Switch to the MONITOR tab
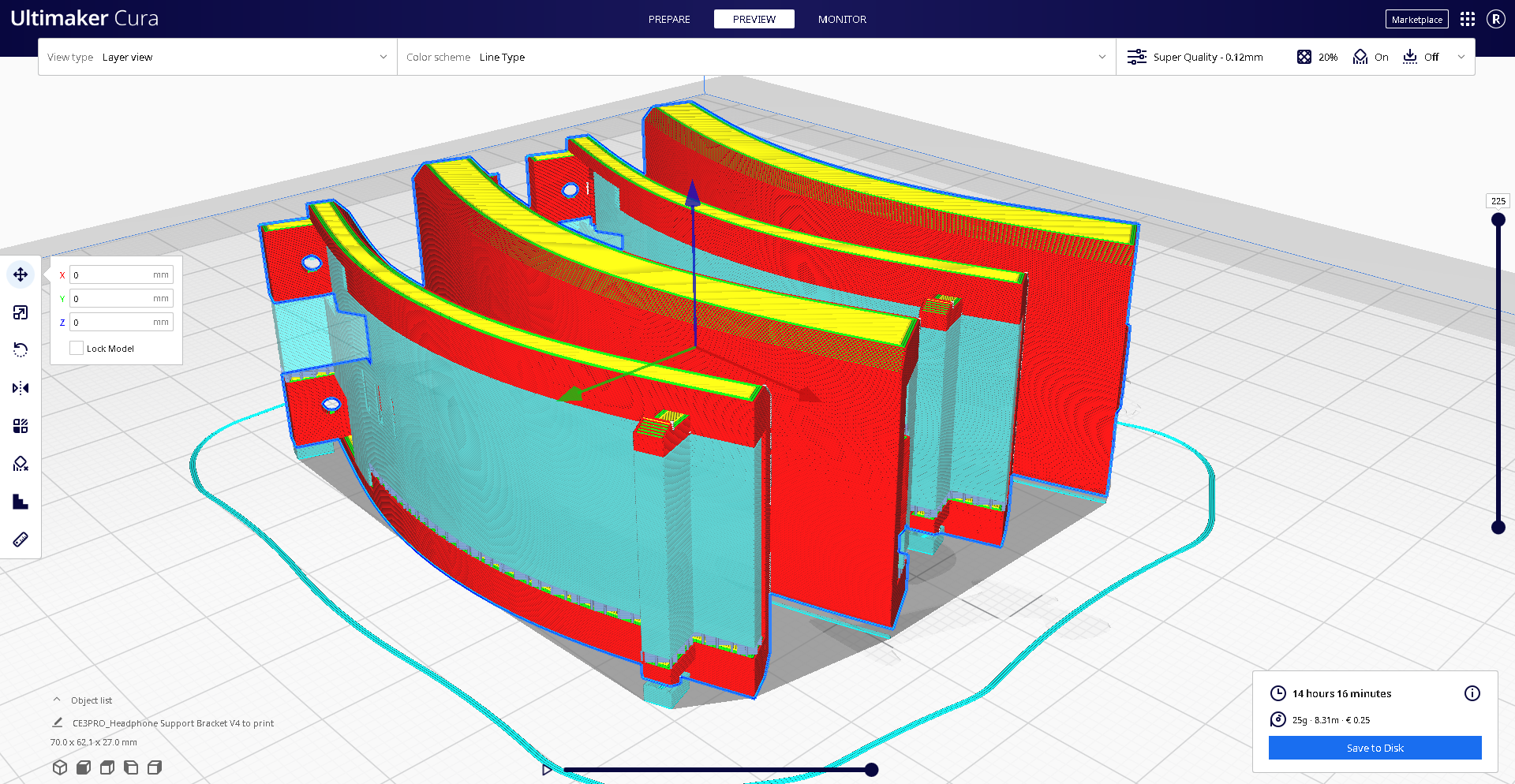This screenshot has width=1515, height=784. click(x=842, y=19)
